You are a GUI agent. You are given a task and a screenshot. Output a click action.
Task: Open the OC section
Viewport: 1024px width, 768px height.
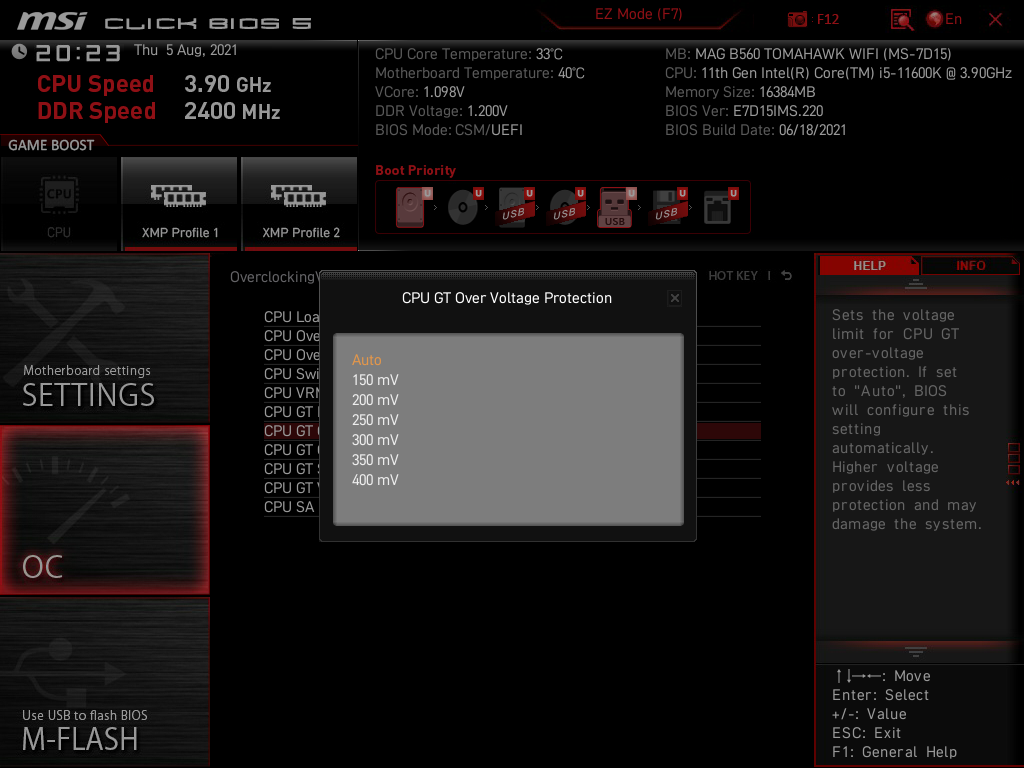pos(104,510)
